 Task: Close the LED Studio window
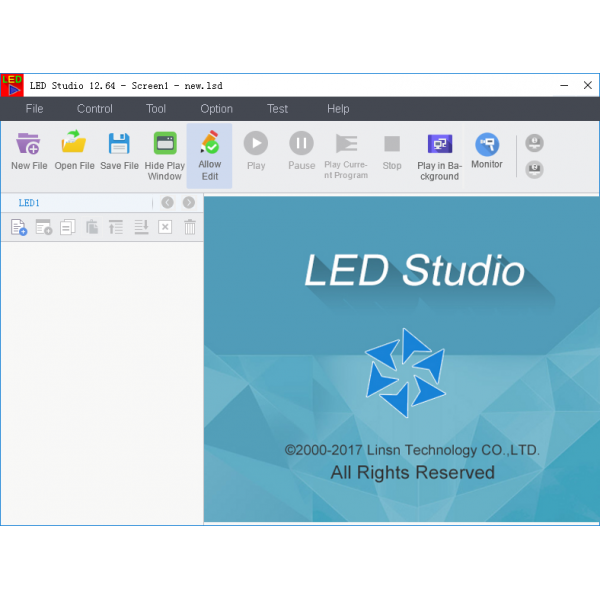tap(588, 85)
